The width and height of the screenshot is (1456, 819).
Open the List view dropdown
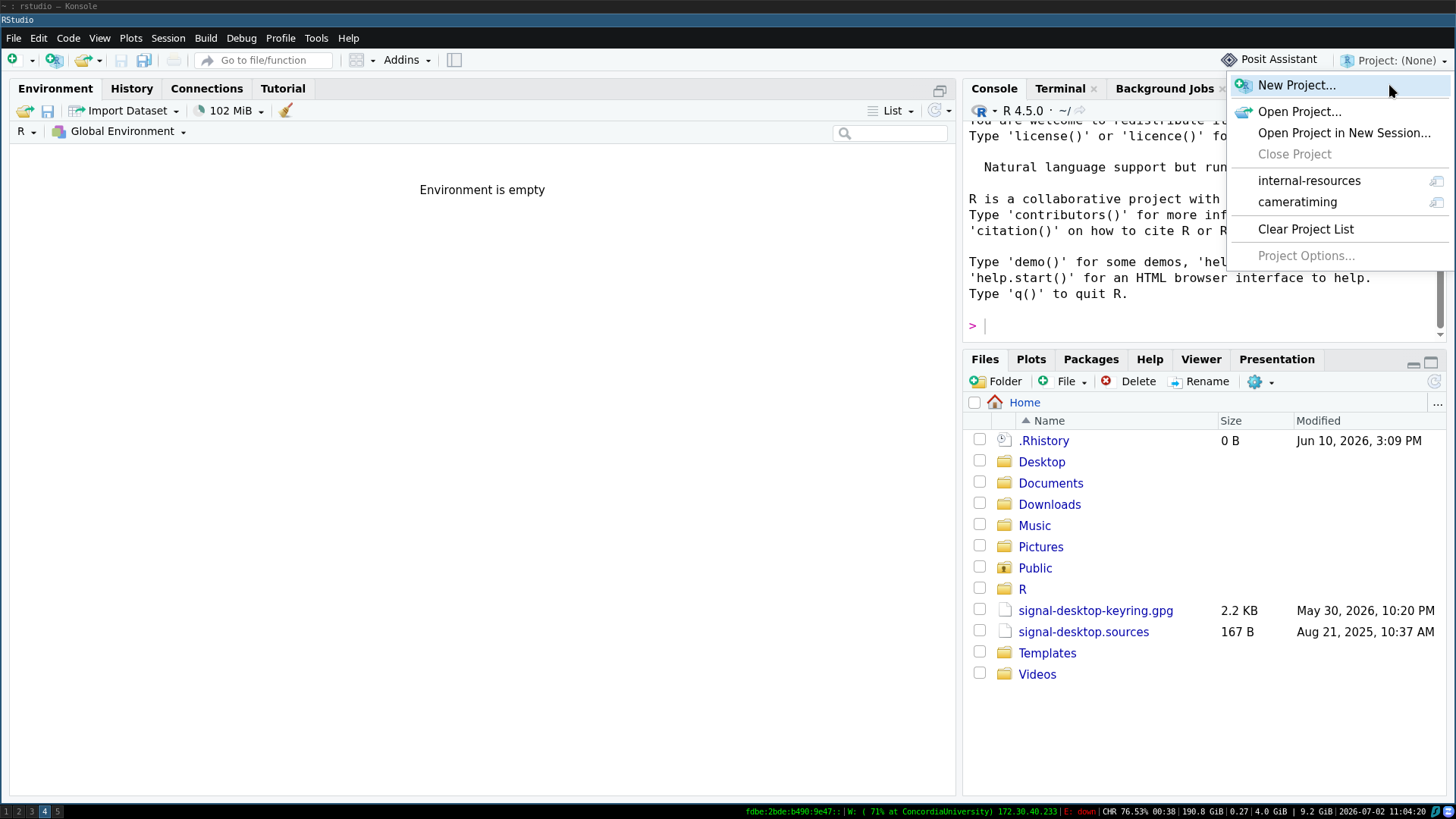[891, 111]
